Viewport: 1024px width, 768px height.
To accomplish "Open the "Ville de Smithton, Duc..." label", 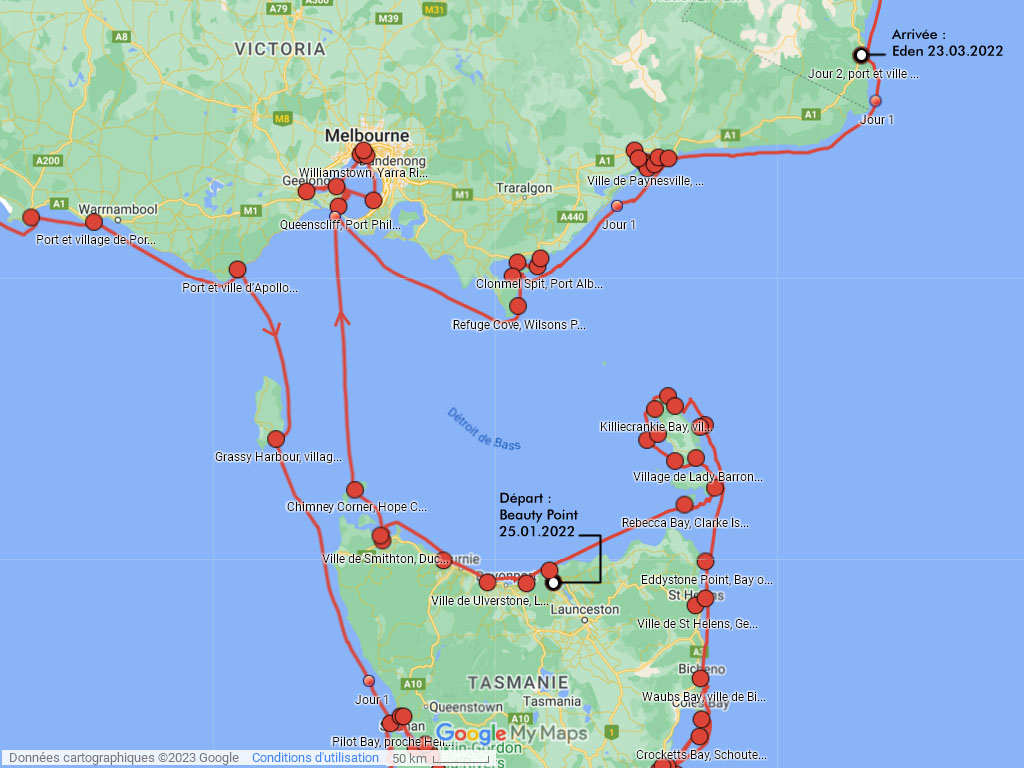I will click(x=385, y=559).
